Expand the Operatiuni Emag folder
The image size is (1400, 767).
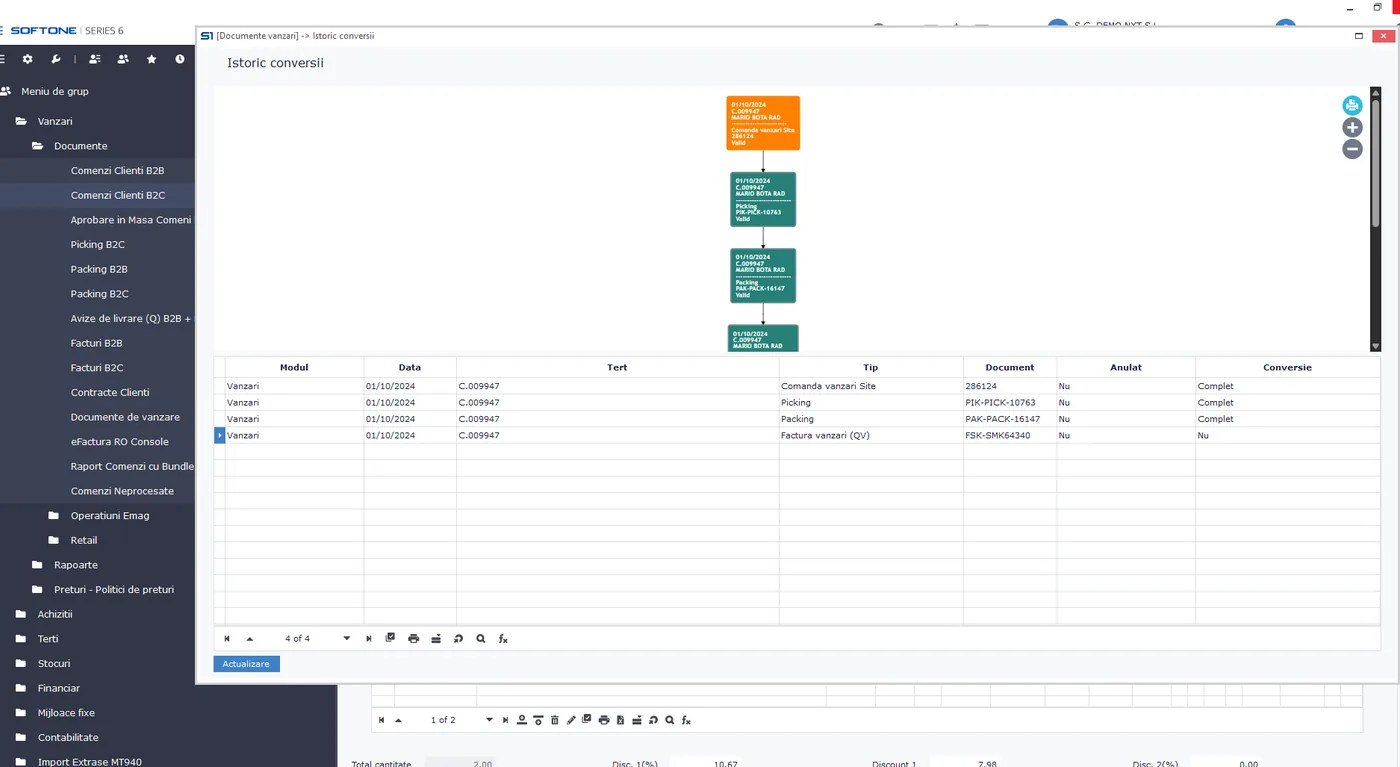(x=54, y=516)
